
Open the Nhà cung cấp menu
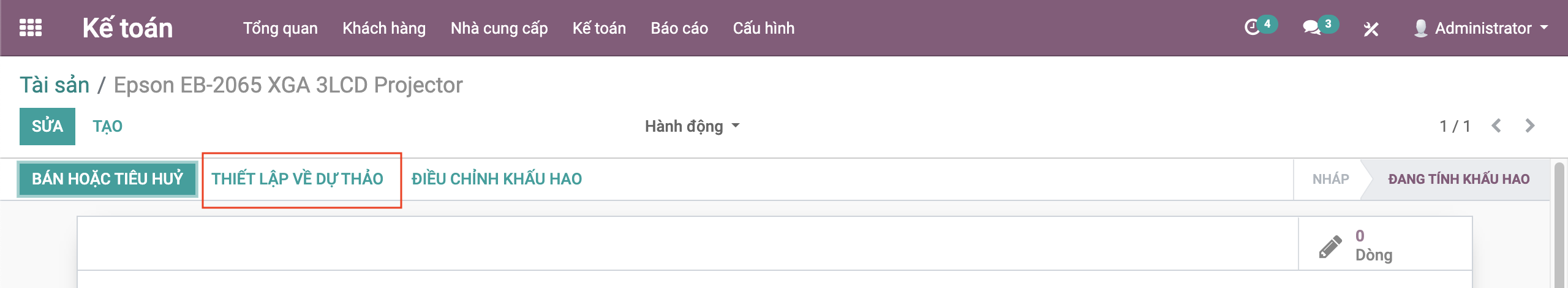499,28
